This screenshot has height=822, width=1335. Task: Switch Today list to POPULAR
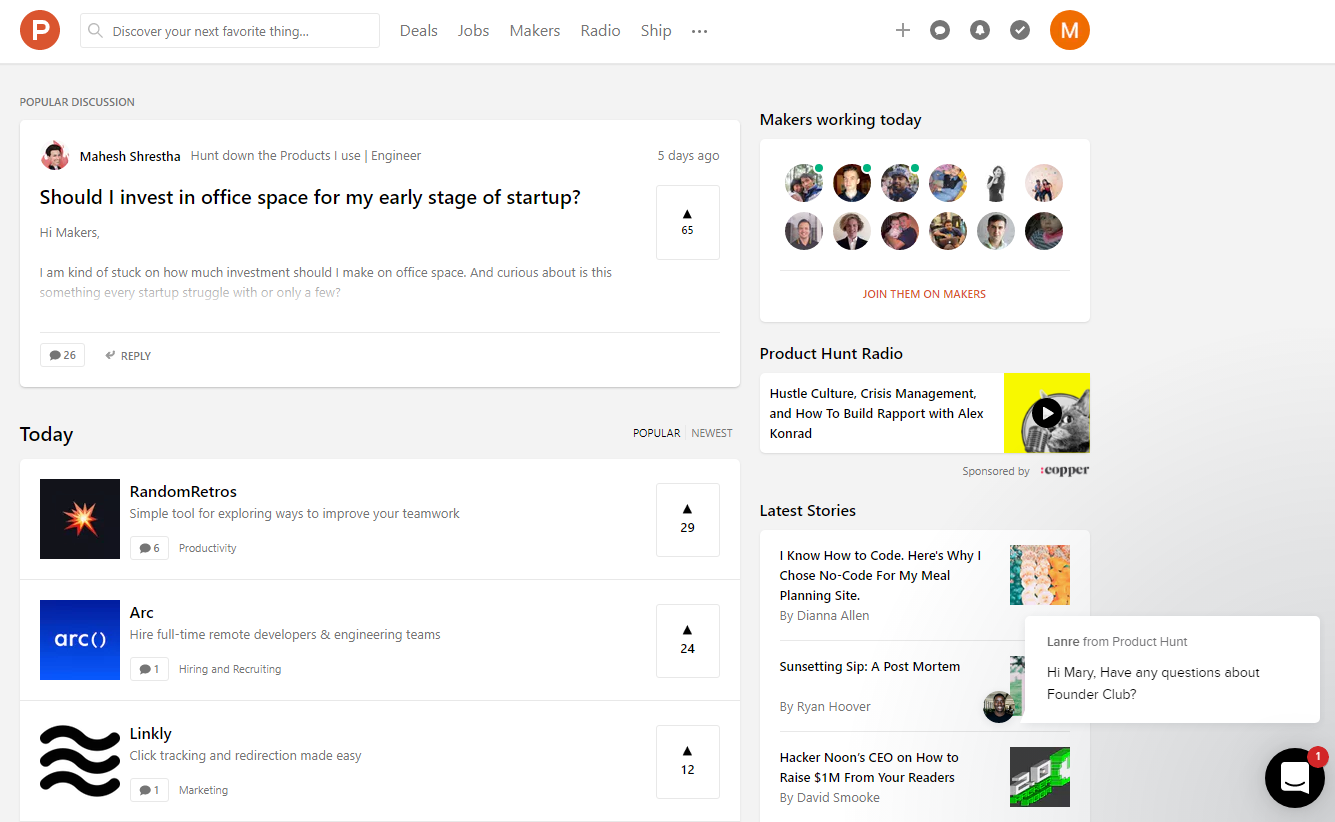(x=656, y=433)
